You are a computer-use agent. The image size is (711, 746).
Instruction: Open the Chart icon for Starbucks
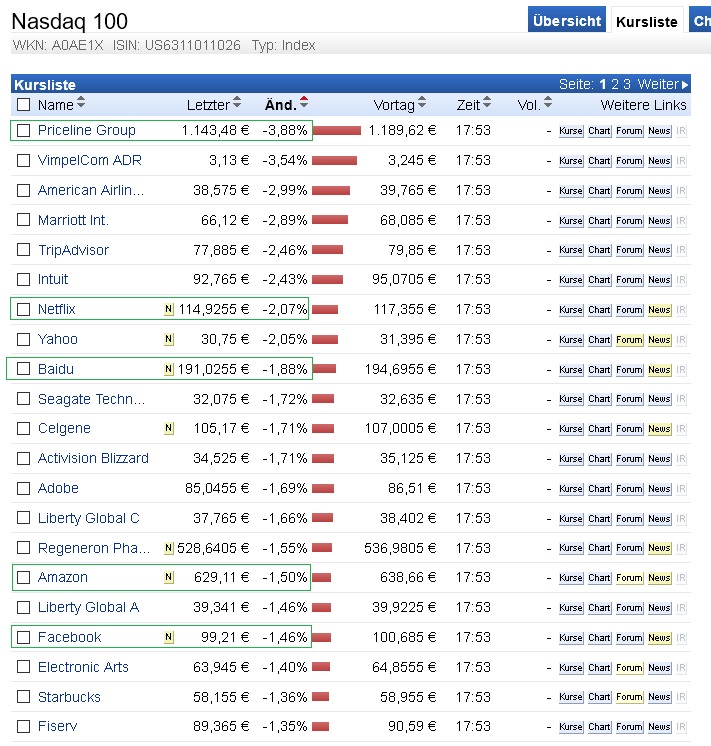tap(599, 698)
